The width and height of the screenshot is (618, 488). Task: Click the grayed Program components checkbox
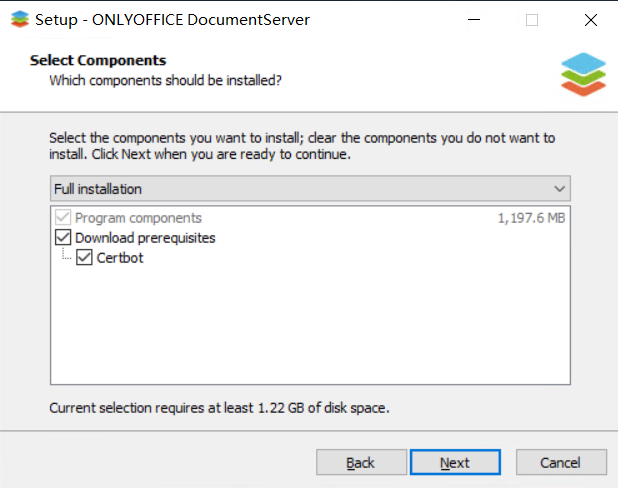point(63,218)
